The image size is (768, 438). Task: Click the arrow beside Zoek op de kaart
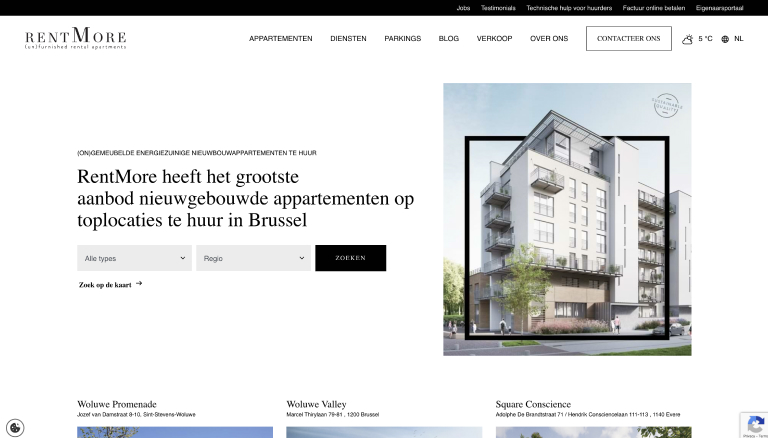point(139,283)
